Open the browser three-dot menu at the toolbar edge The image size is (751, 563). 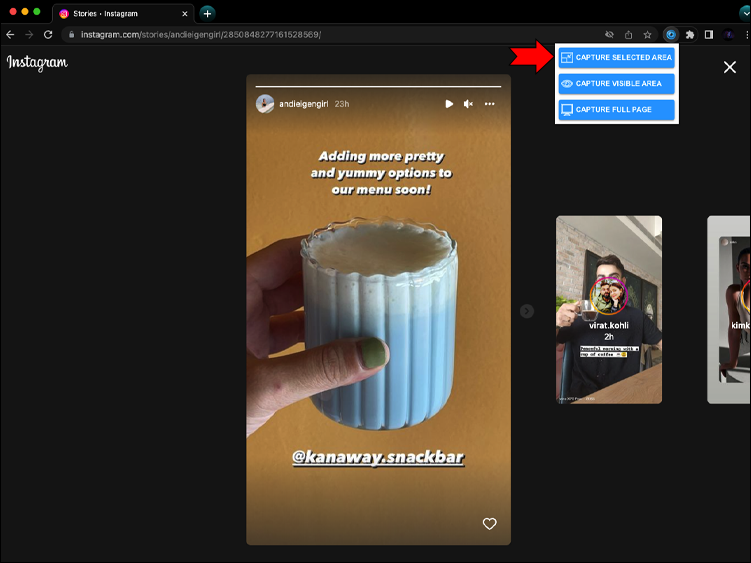click(747, 34)
